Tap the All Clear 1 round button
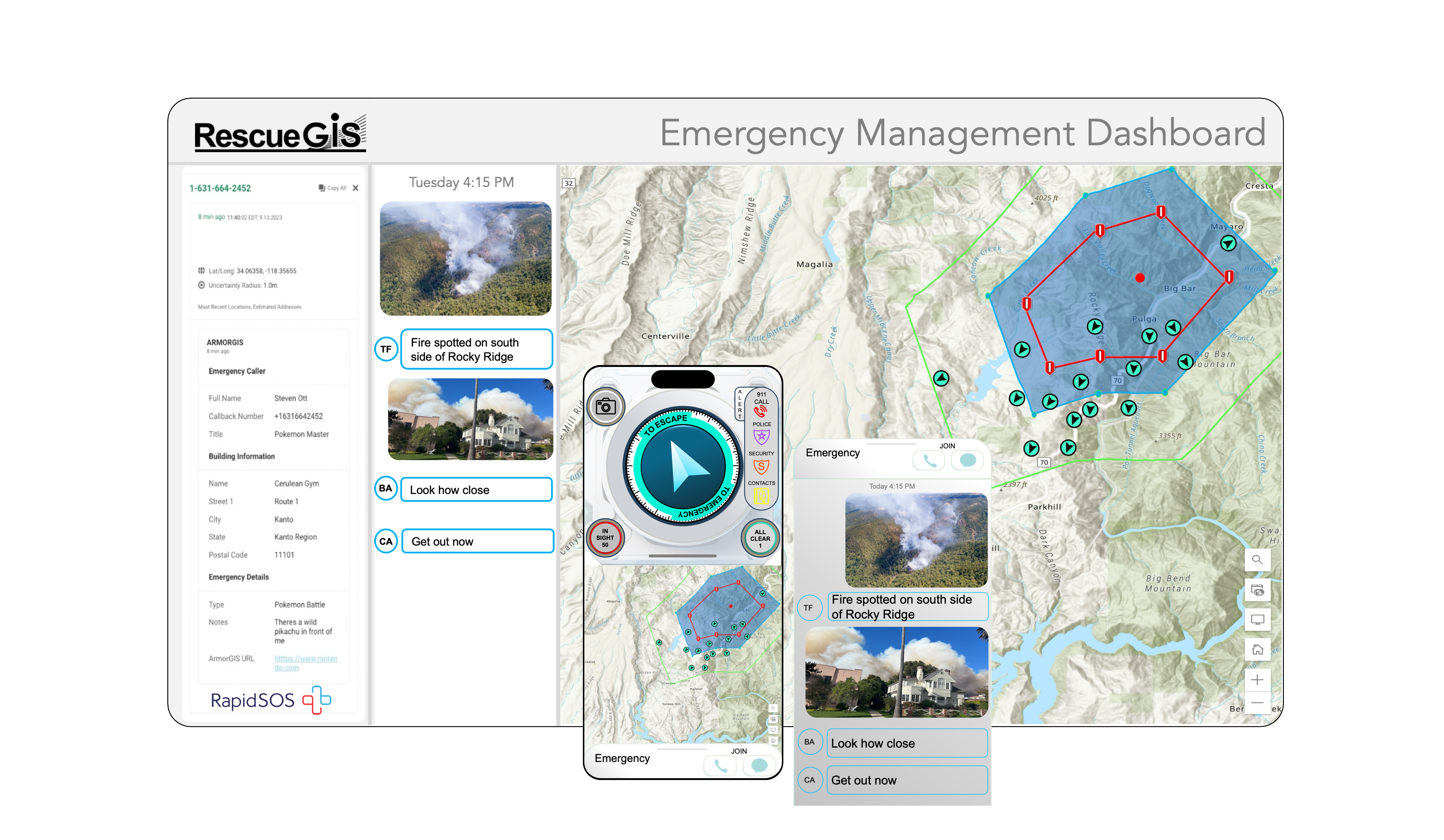The width and height of the screenshot is (1444, 840). 760,538
